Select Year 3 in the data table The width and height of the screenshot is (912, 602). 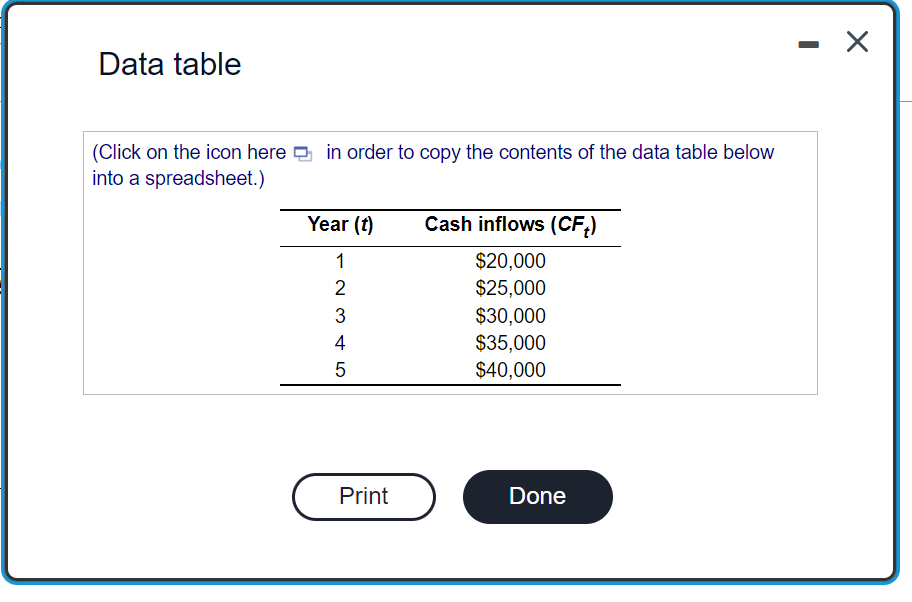340,316
